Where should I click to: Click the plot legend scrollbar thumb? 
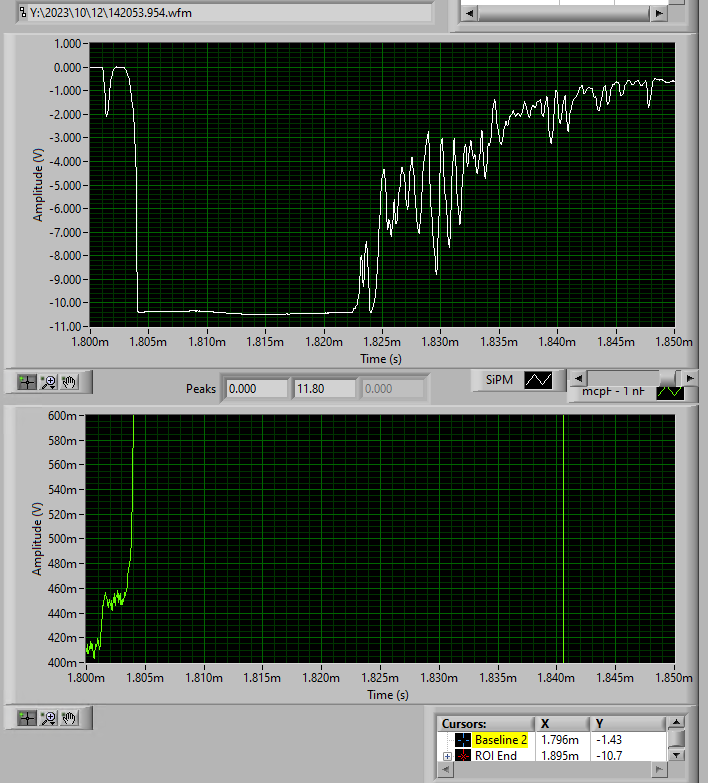click(x=670, y=379)
